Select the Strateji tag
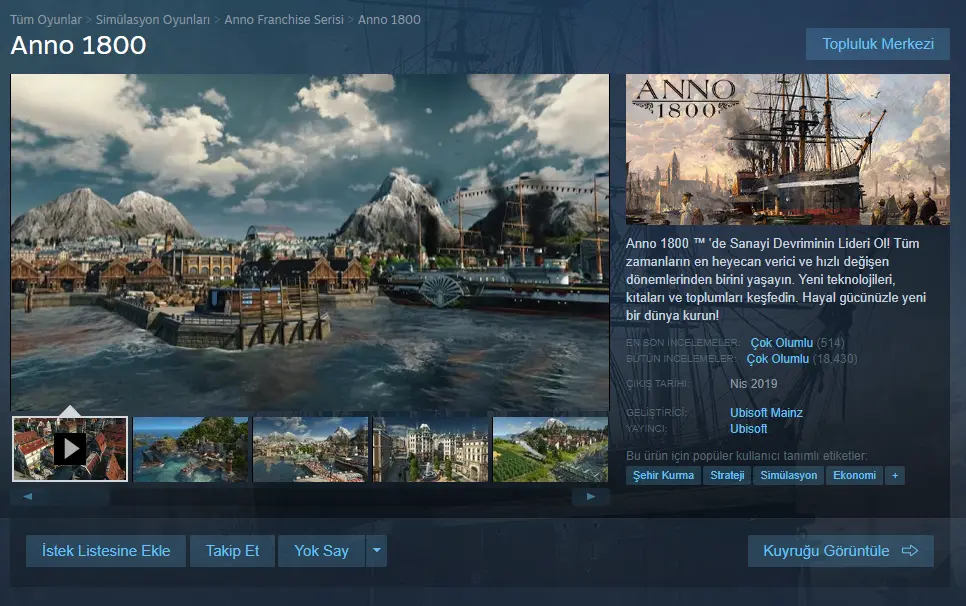The width and height of the screenshot is (966, 606). 727,475
